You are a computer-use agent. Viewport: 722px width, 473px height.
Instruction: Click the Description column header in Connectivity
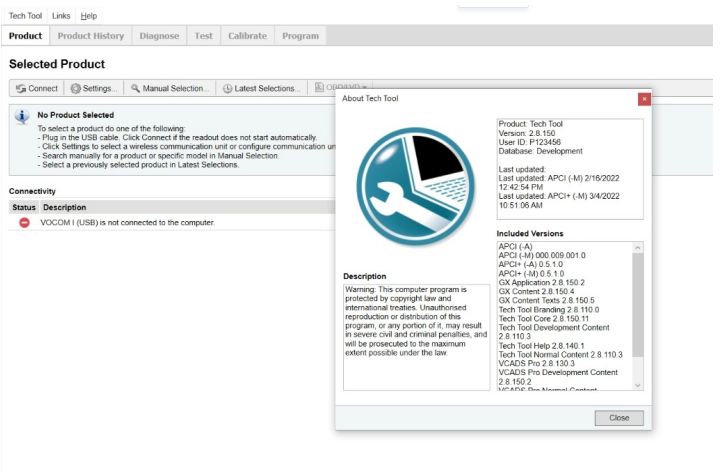64,207
